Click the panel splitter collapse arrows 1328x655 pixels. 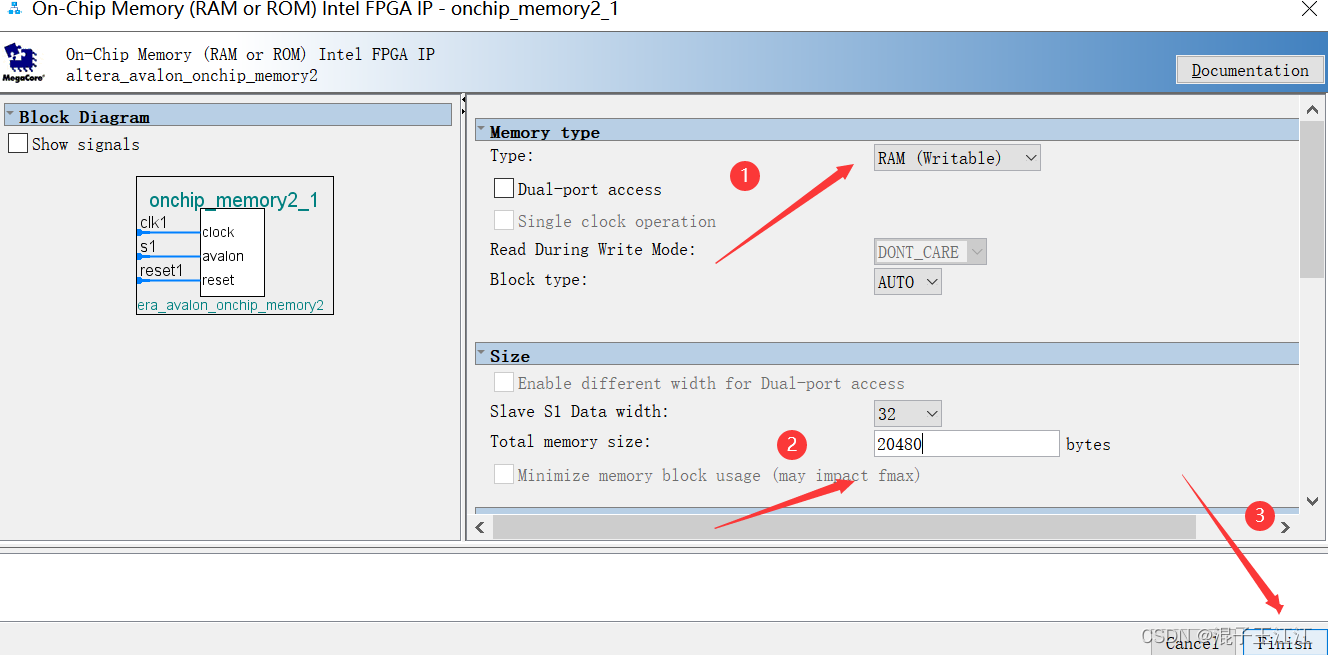click(463, 105)
